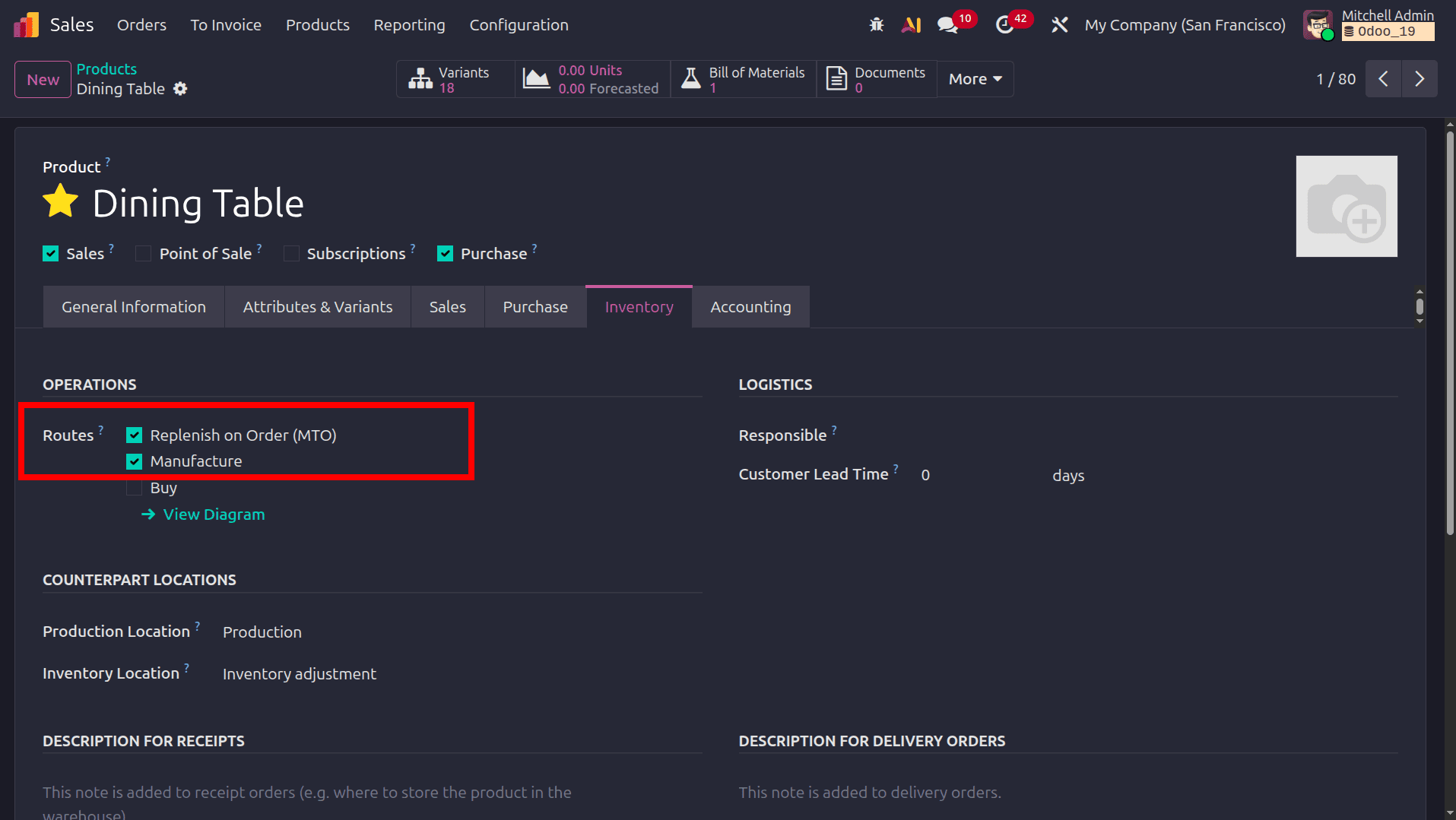Screen dimensions: 1456x820
Task: Open the Documents stat button
Action: (x=877, y=79)
